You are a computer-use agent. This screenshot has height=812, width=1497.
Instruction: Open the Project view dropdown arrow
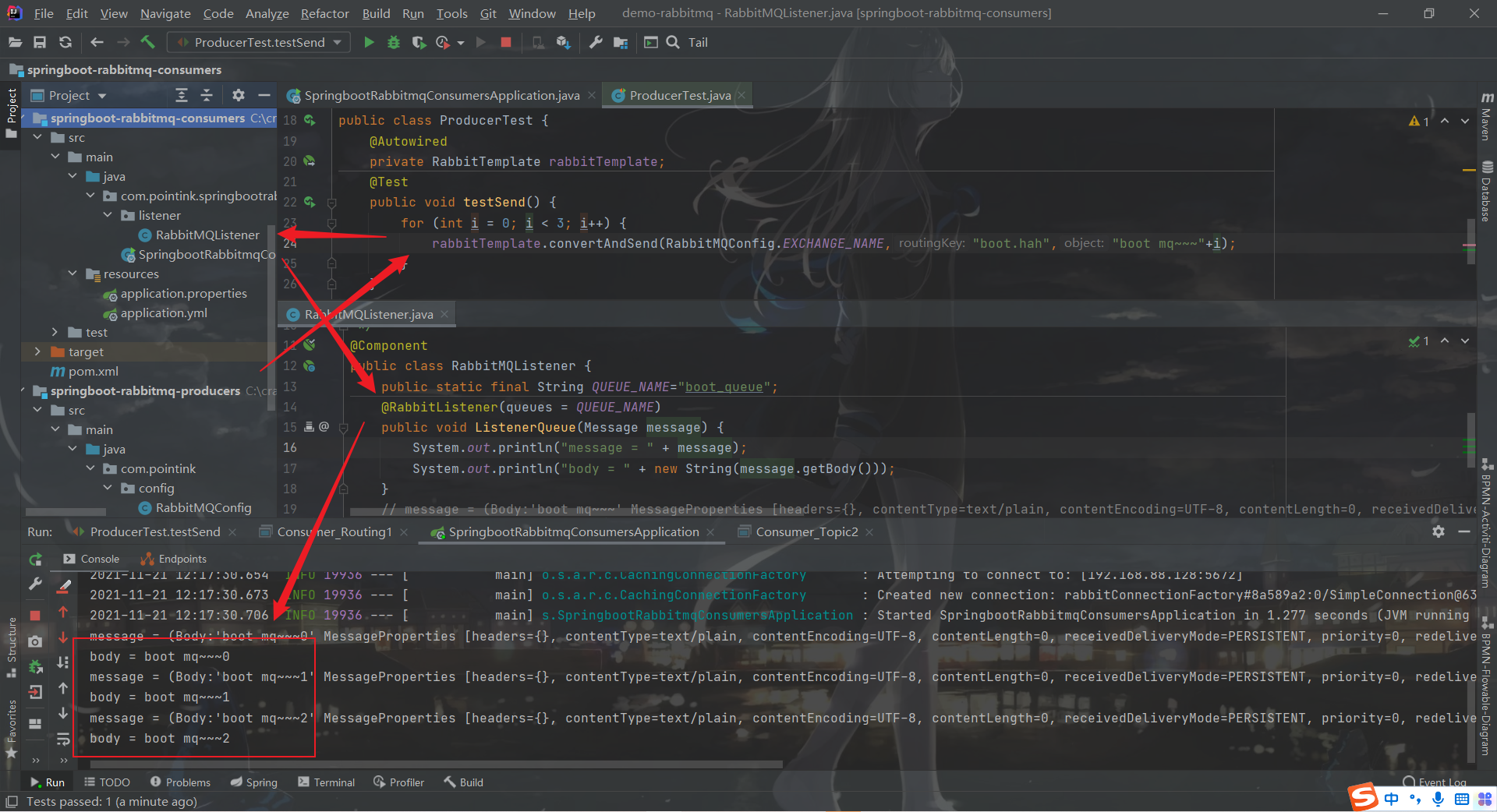(x=102, y=96)
